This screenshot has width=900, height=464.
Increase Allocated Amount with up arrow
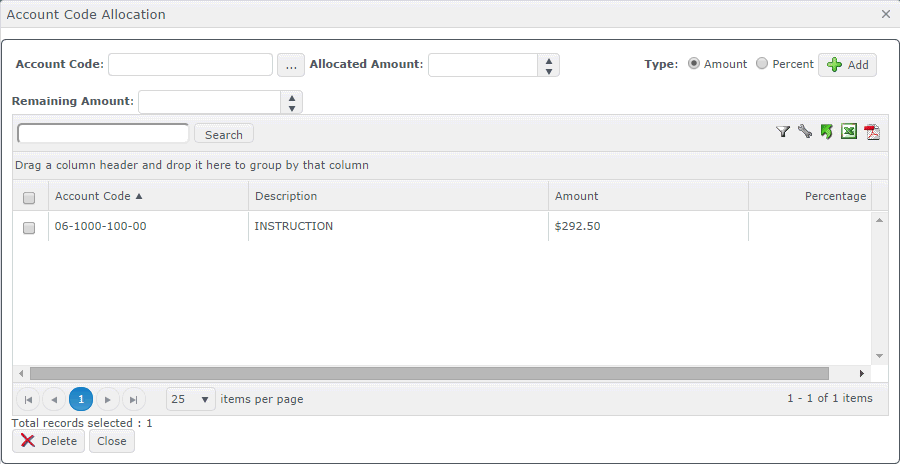pyautogui.click(x=548, y=60)
